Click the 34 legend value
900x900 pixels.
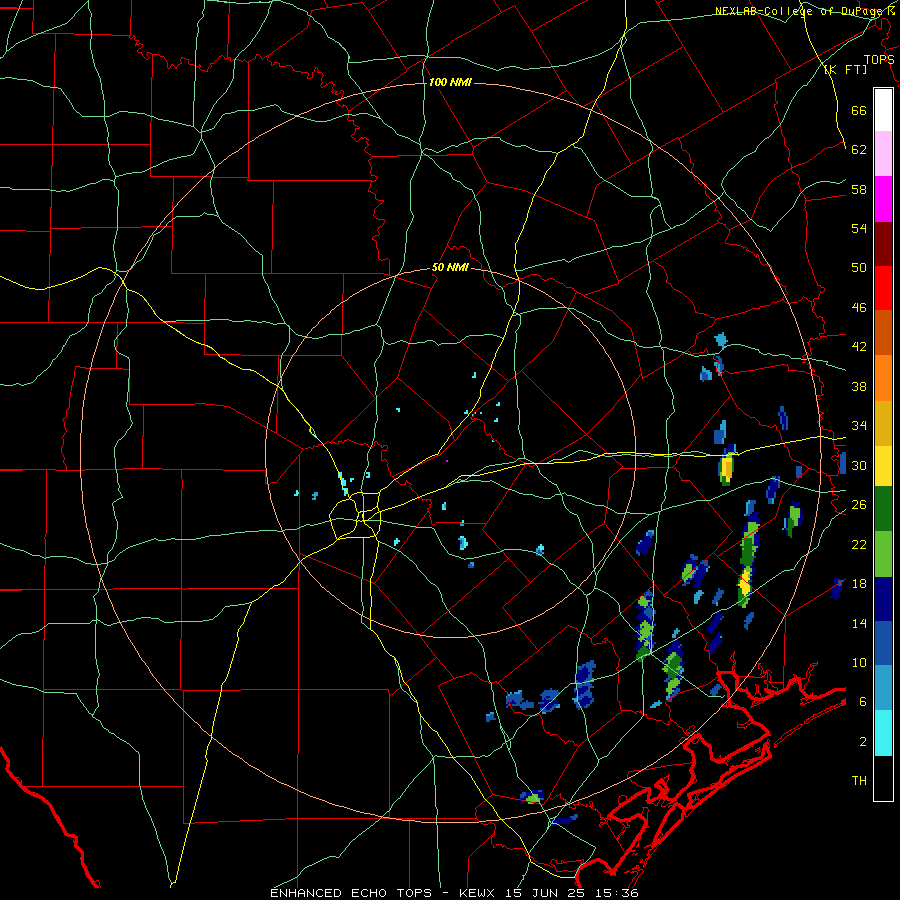pos(859,426)
